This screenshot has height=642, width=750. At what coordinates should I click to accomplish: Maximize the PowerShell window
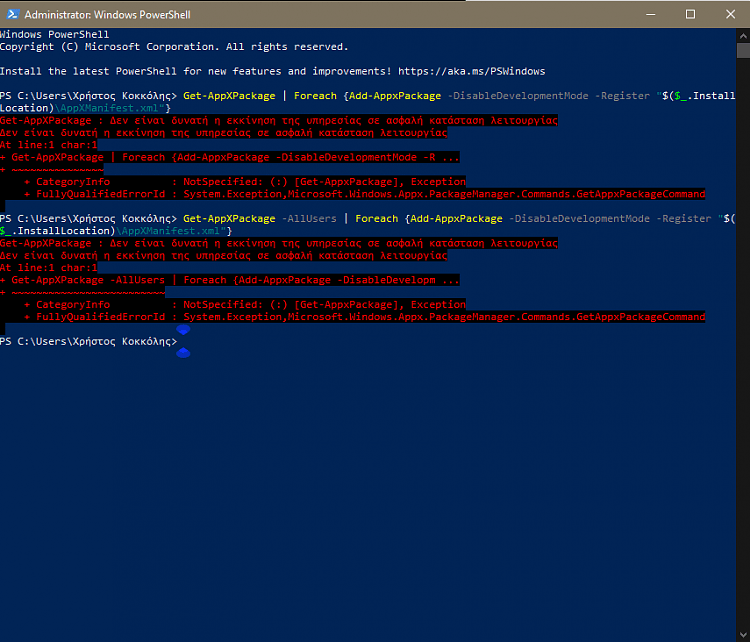690,14
